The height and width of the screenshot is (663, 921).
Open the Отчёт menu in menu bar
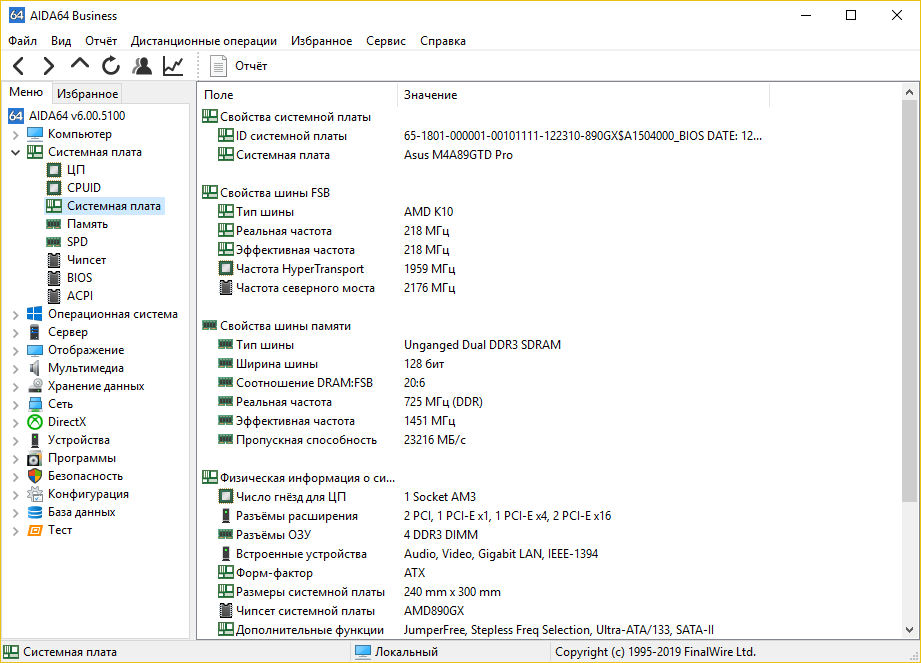pos(101,41)
